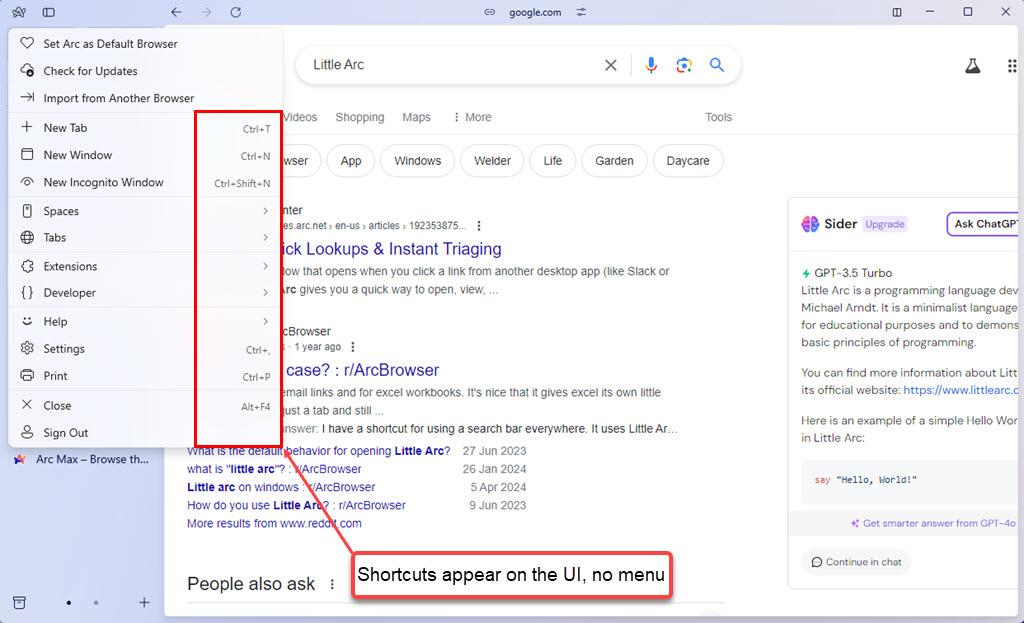The image size is (1024, 623).
Task: Switch to the Shopping results tab
Action: 360,117
